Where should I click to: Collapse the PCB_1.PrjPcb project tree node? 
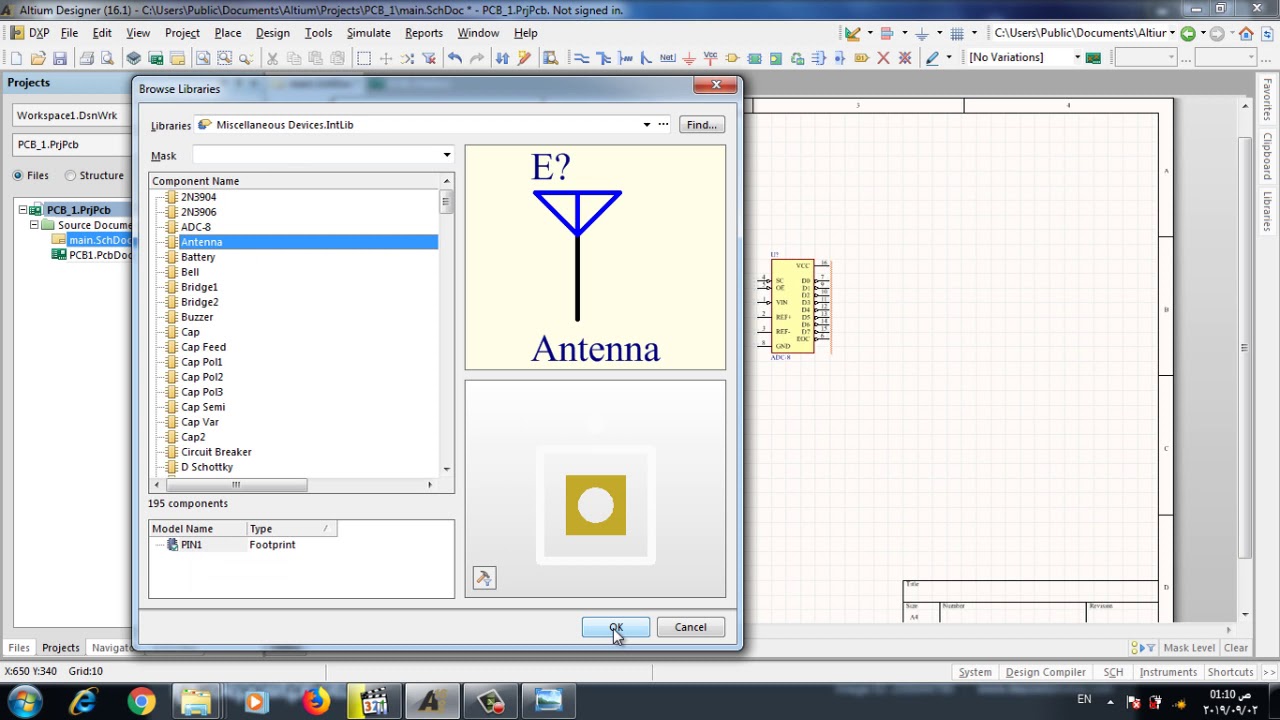point(22,210)
